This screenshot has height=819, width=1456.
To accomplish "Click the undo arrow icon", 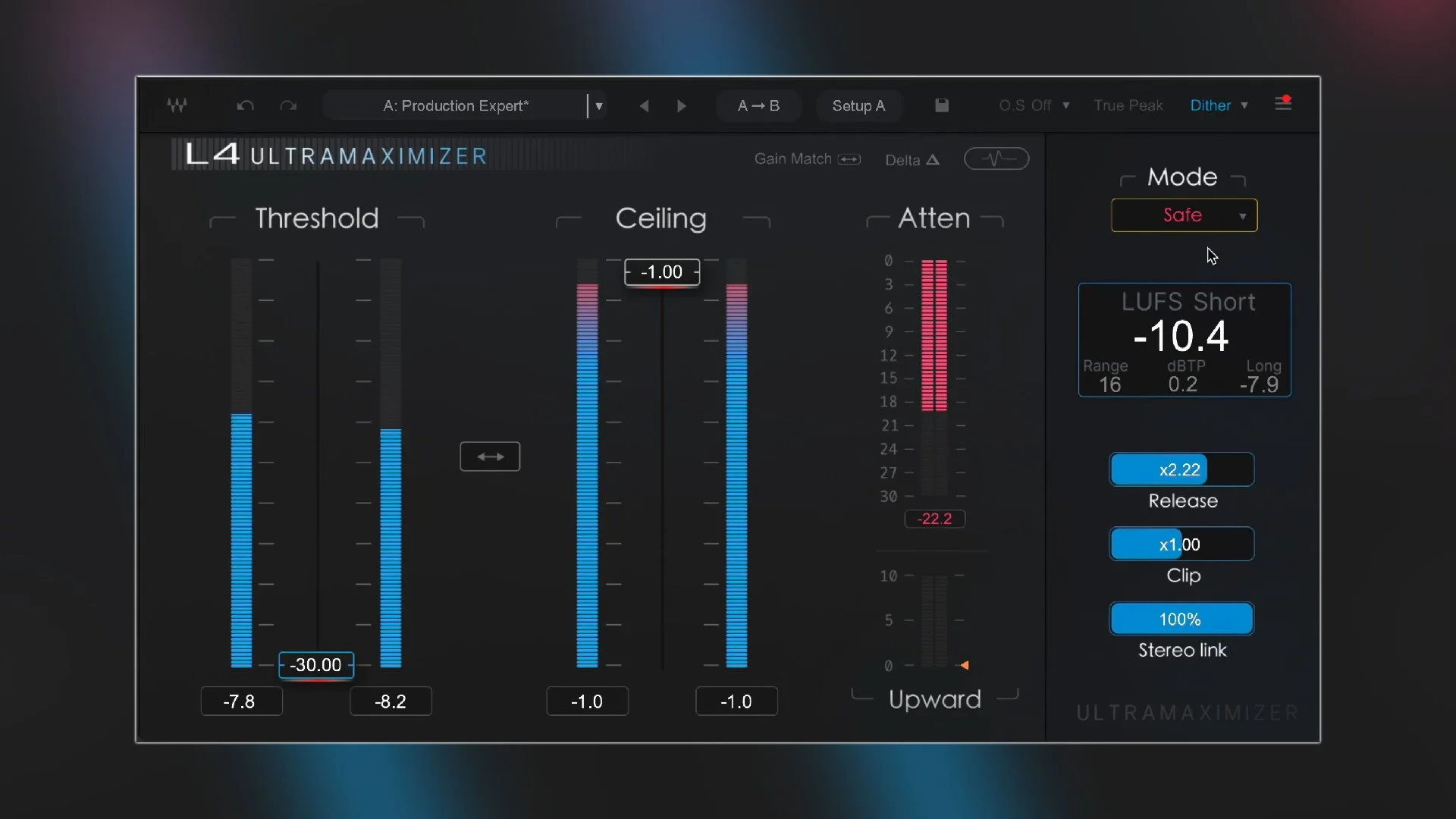I will tap(245, 105).
